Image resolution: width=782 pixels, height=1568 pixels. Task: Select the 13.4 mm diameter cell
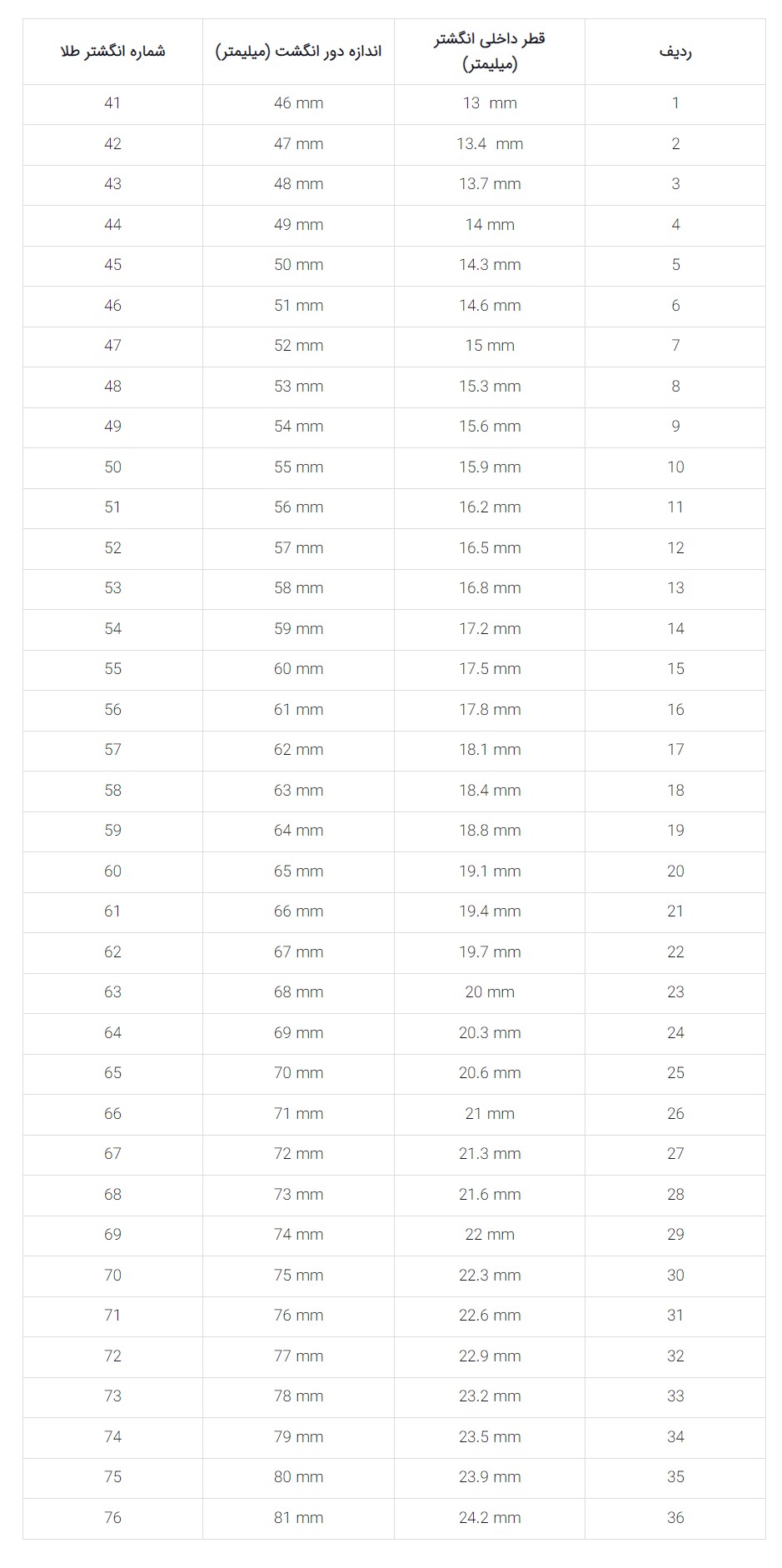(x=490, y=144)
